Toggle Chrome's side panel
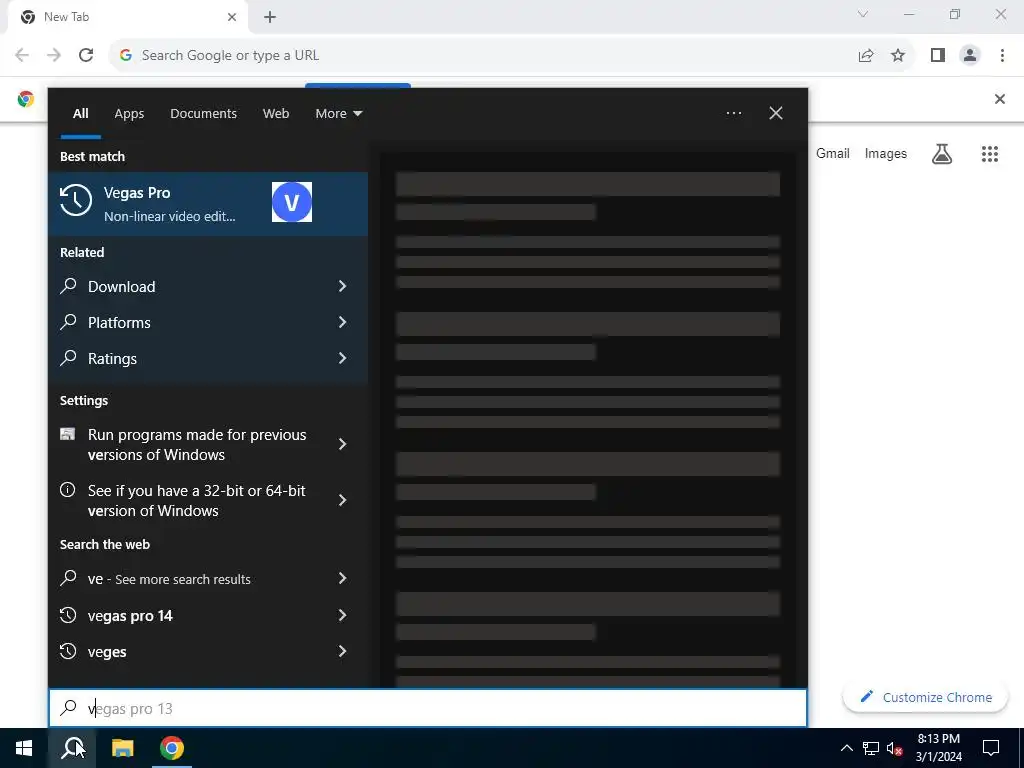The height and width of the screenshot is (768, 1024). (938, 55)
